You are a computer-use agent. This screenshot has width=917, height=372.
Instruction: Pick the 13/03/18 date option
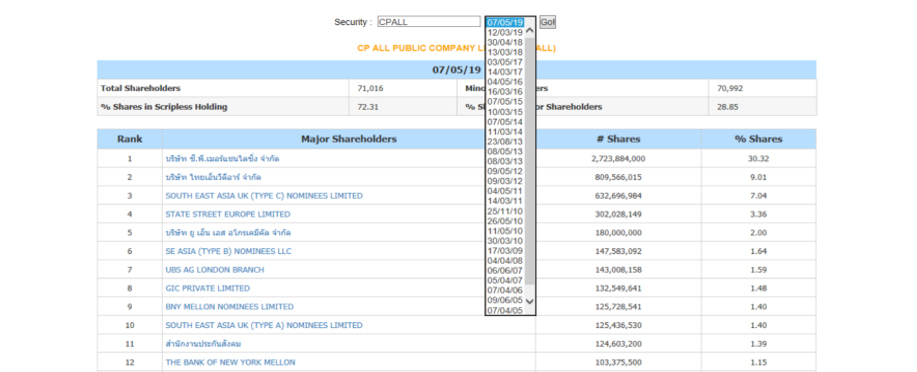point(505,52)
